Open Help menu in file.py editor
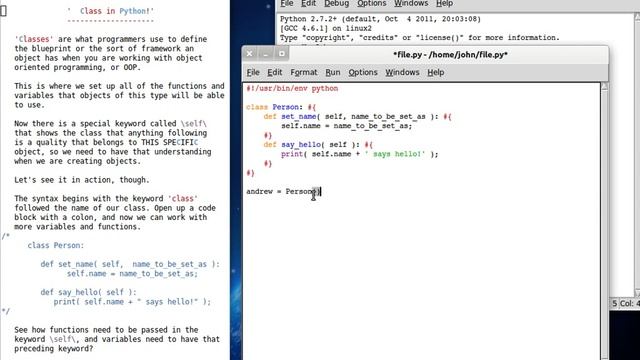 coord(436,72)
